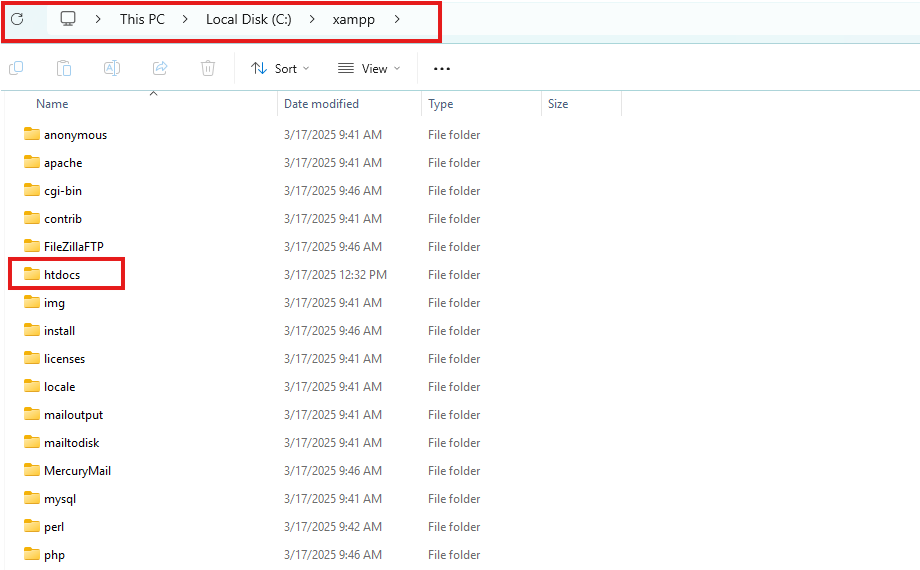Select the apache folder icon

pos(32,162)
